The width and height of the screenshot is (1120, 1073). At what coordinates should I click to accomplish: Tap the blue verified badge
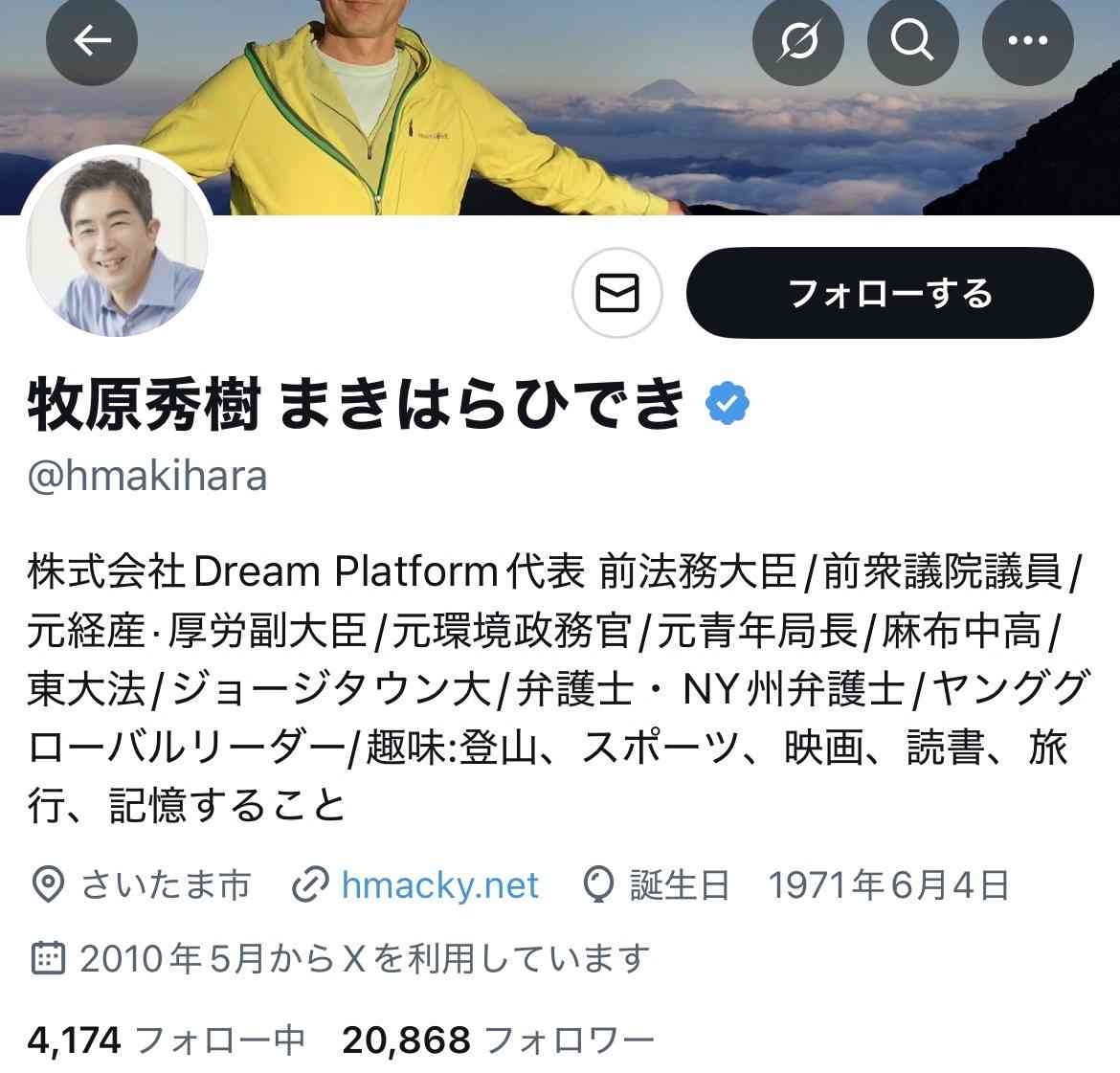728,404
